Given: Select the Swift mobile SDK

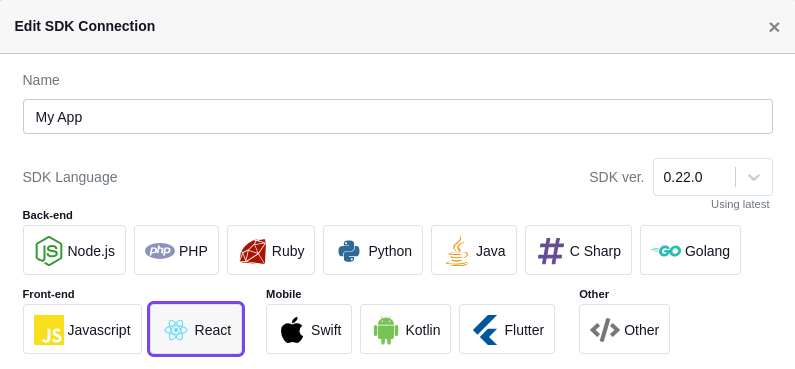Looking at the screenshot, I should click(x=309, y=329).
